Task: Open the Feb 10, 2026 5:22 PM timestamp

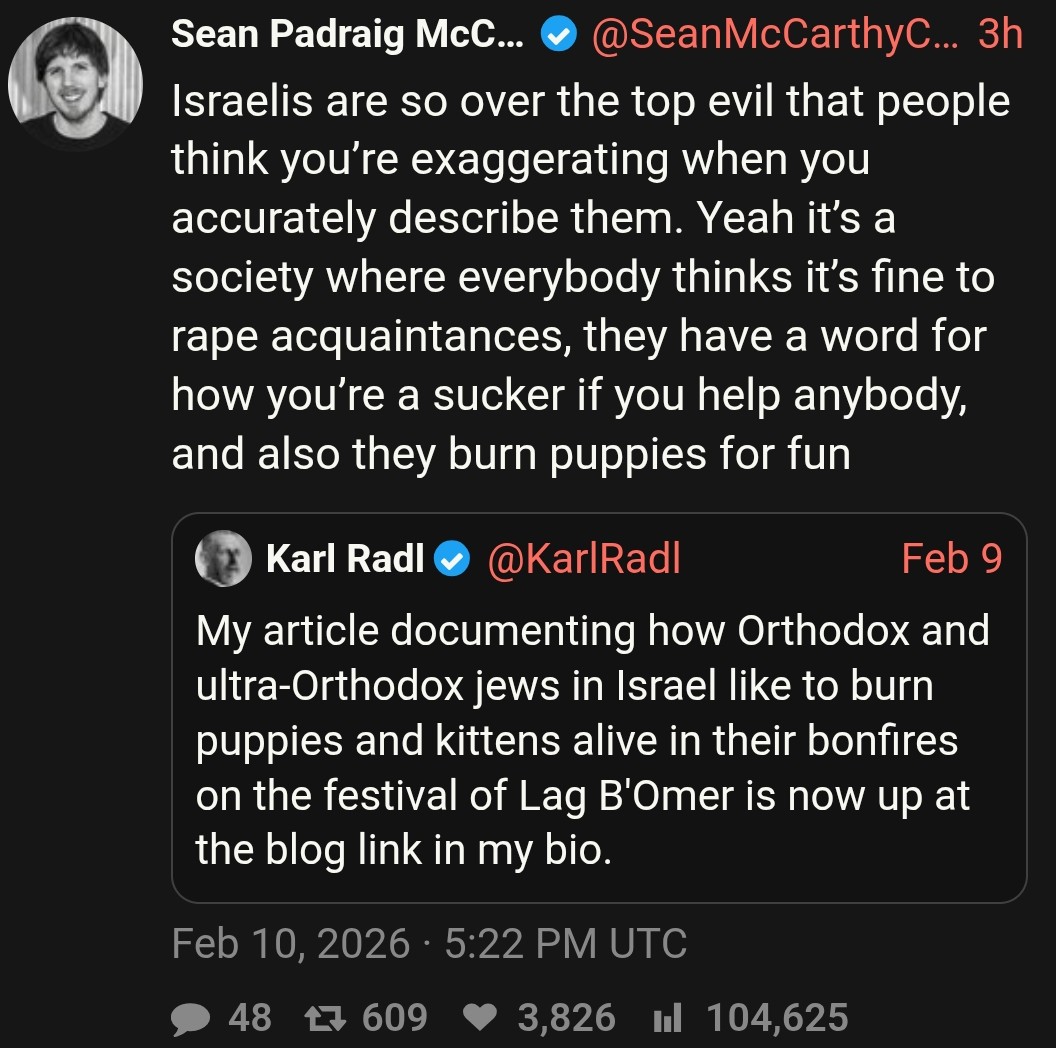Action: pyautogui.click(x=429, y=943)
